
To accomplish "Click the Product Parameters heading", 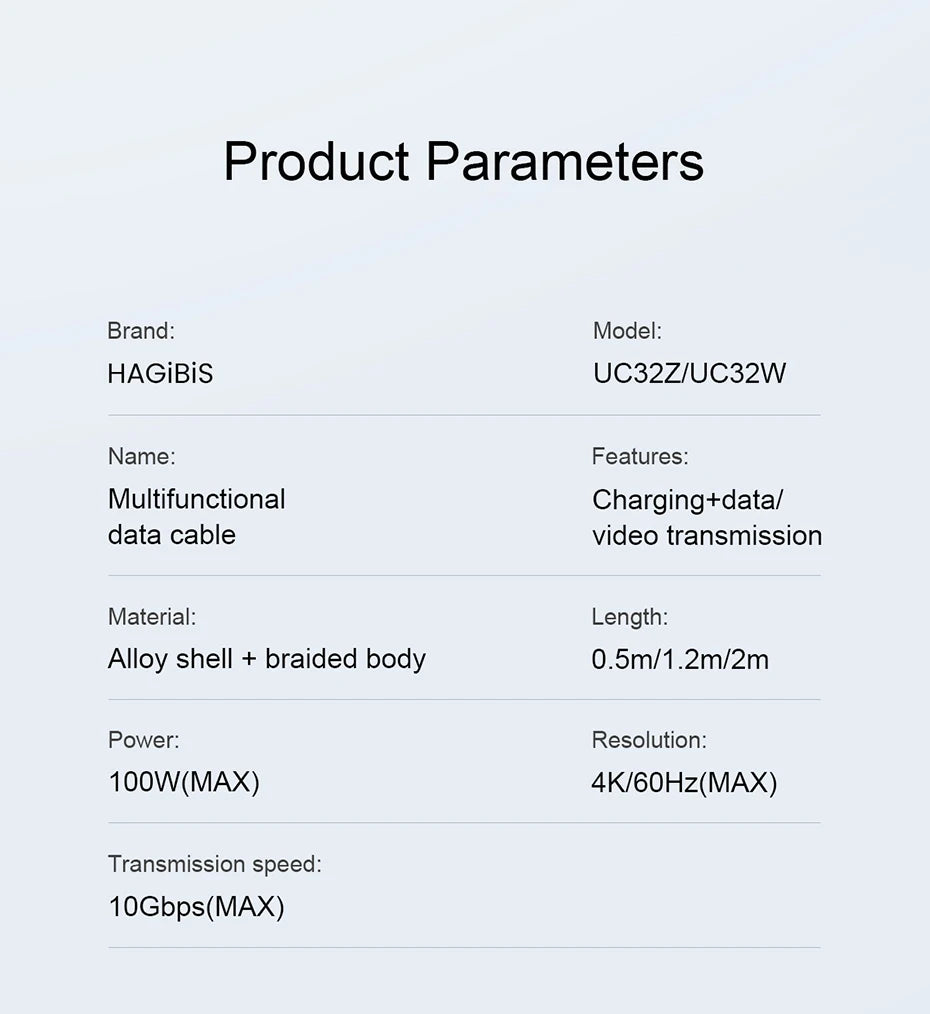I will pyautogui.click(x=463, y=162).
